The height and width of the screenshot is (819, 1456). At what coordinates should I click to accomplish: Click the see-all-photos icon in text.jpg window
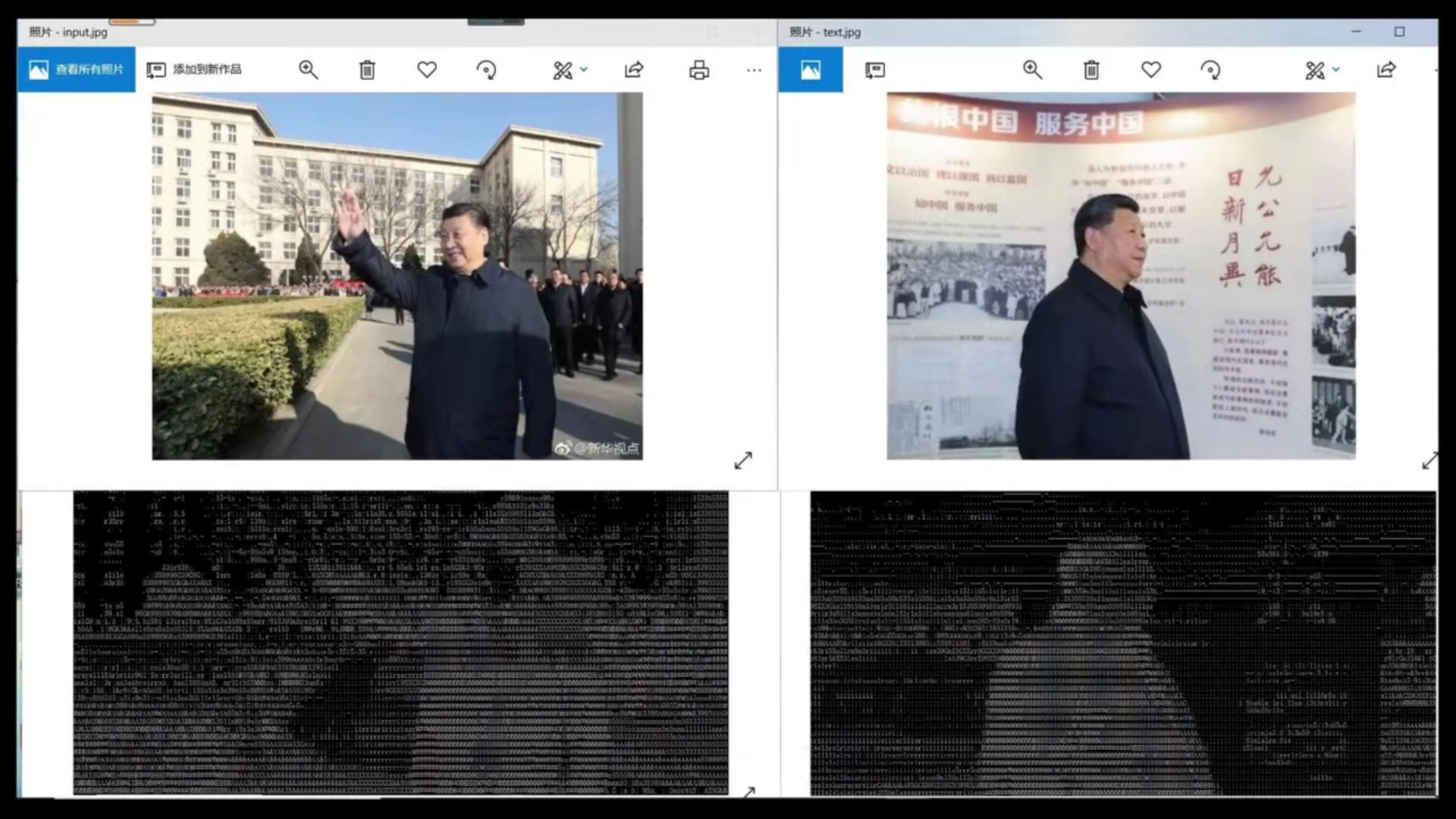tap(811, 70)
